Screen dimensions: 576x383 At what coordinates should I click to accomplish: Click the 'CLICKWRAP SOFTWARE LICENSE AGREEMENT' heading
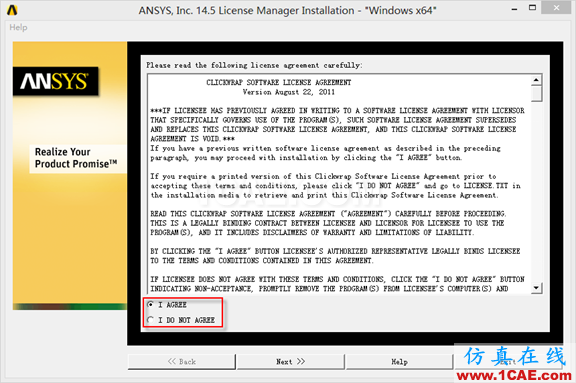[x=278, y=82]
